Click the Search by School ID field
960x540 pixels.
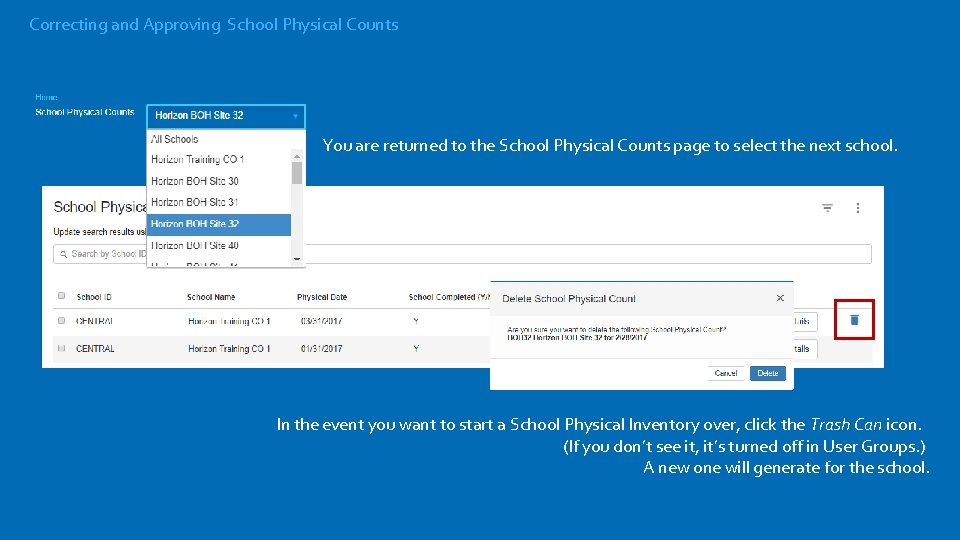point(462,254)
